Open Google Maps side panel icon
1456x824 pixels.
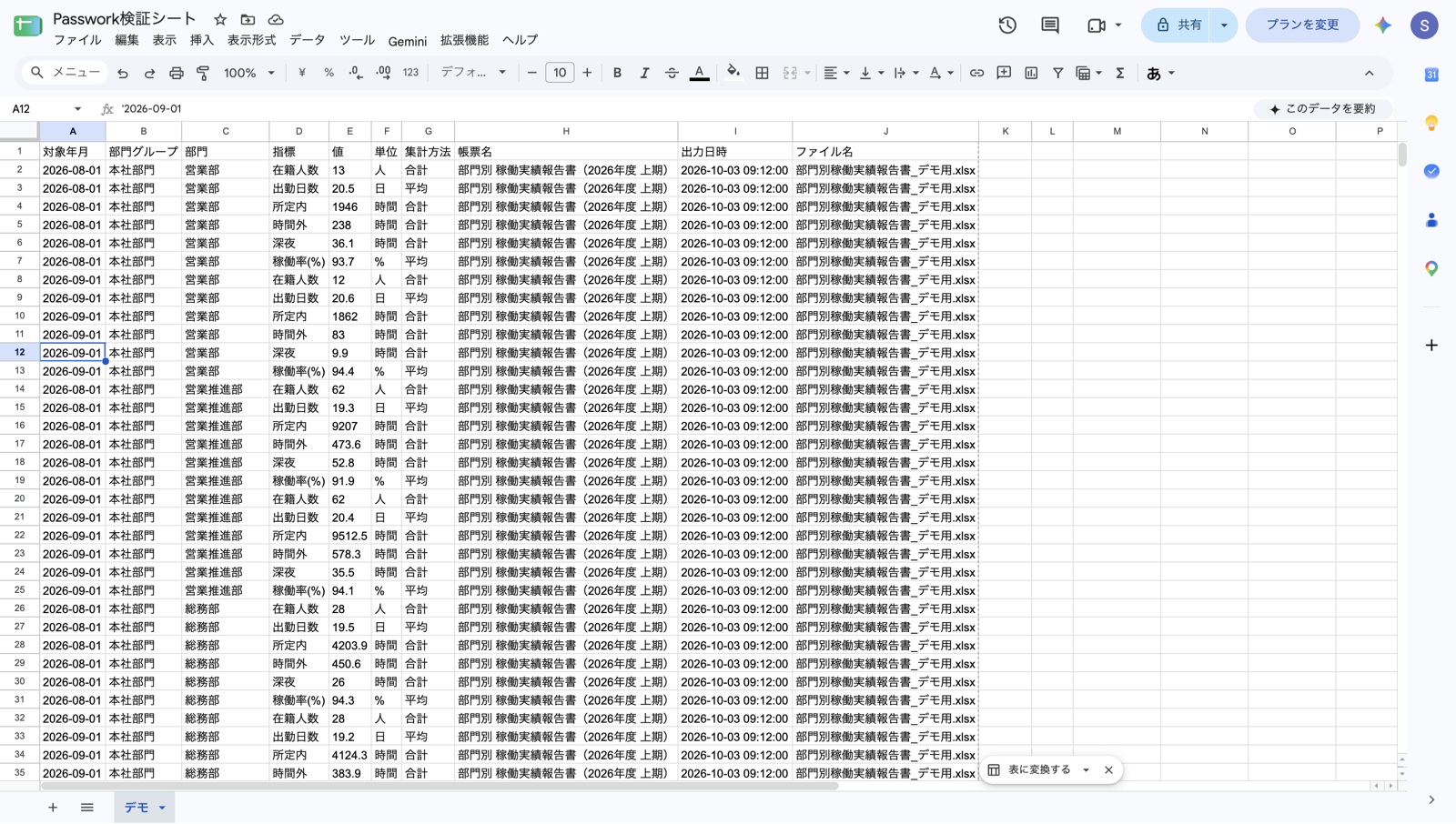point(1431,268)
